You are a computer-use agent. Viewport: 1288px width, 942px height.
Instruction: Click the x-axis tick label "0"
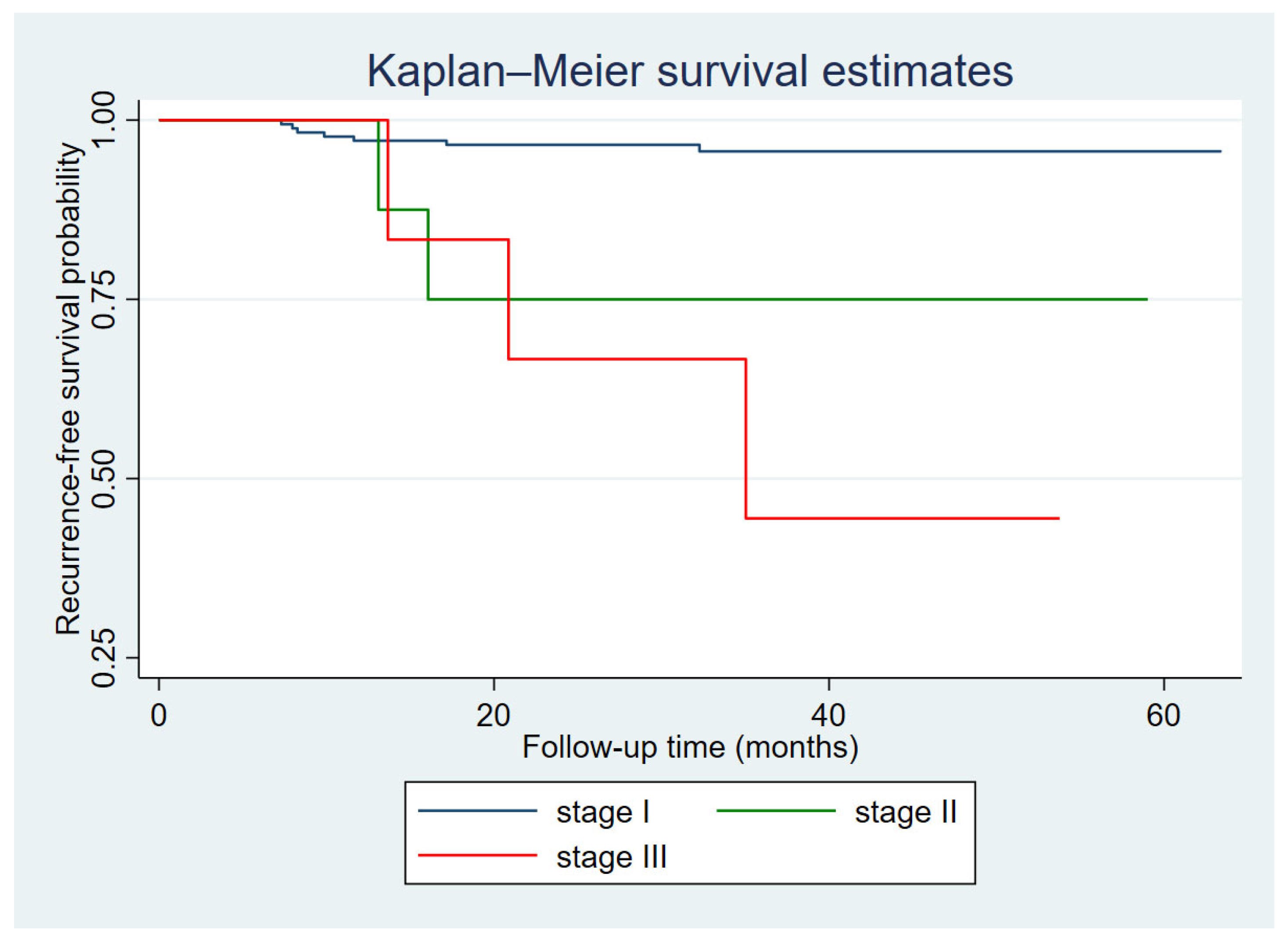pyautogui.click(x=159, y=715)
